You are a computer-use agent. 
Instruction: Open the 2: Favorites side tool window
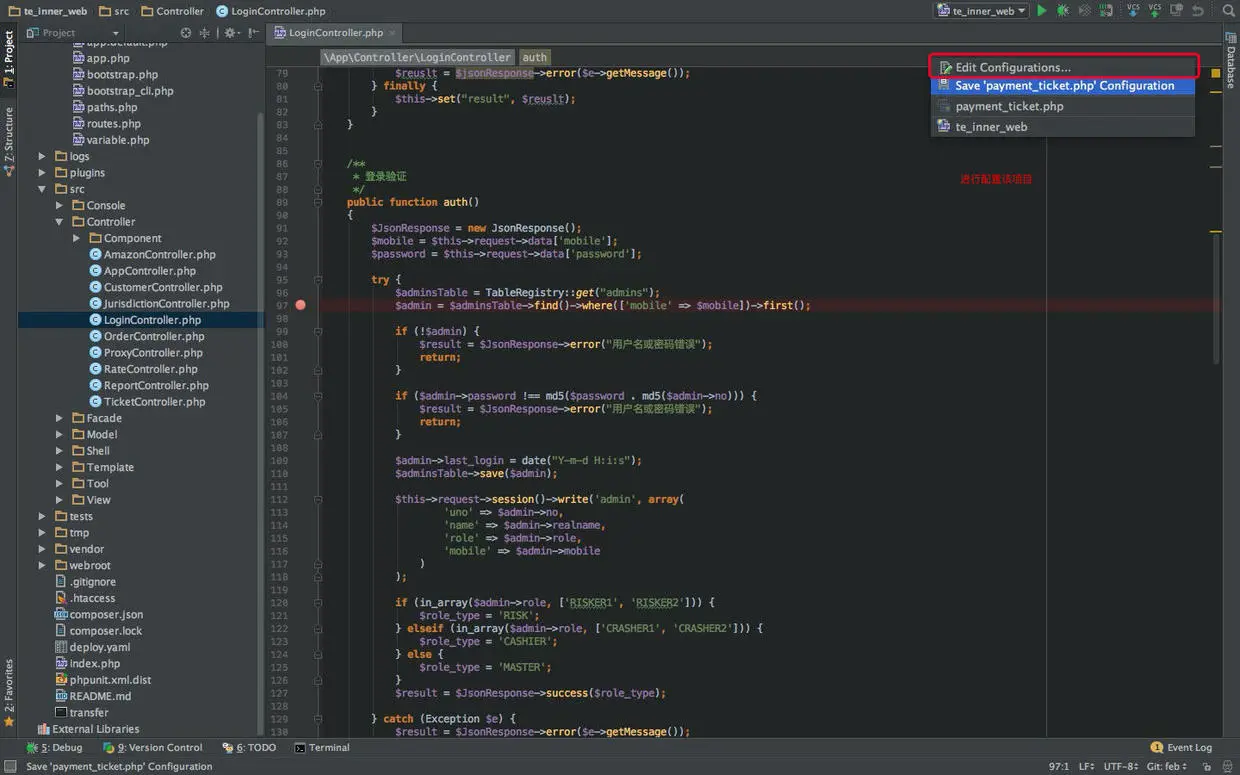(x=8, y=692)
